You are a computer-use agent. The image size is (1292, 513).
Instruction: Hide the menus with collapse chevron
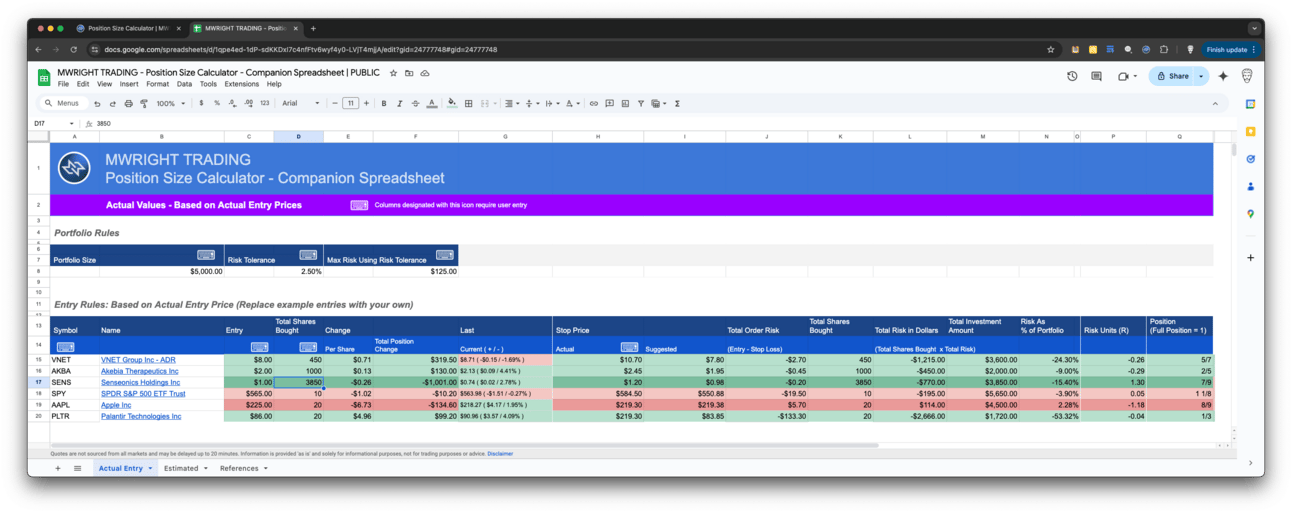pos(1217,103)
